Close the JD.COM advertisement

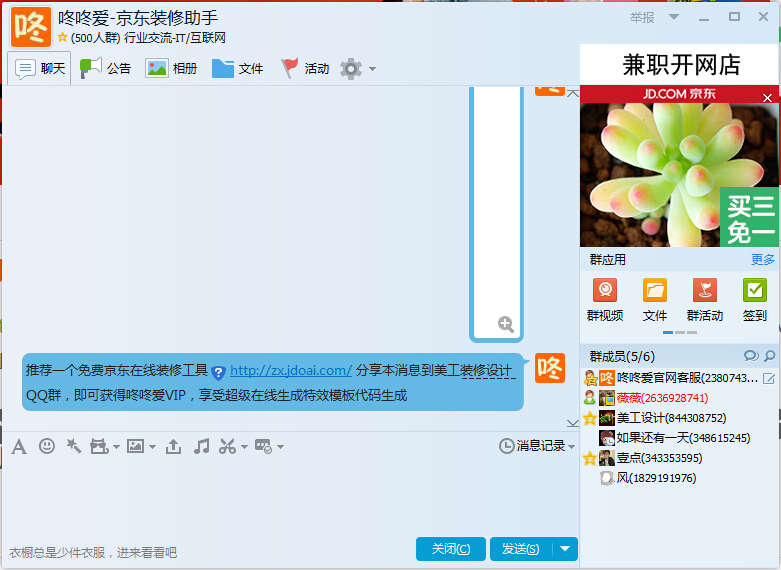coord(768,98)
